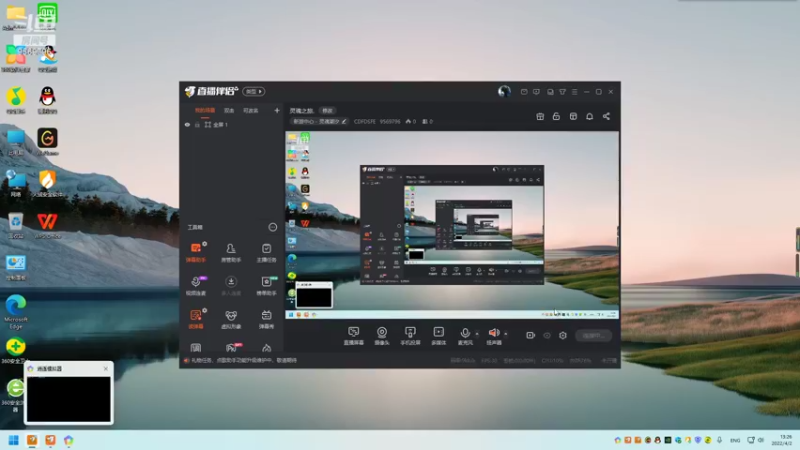Click the user avatar in the title bar

(504, 91)
